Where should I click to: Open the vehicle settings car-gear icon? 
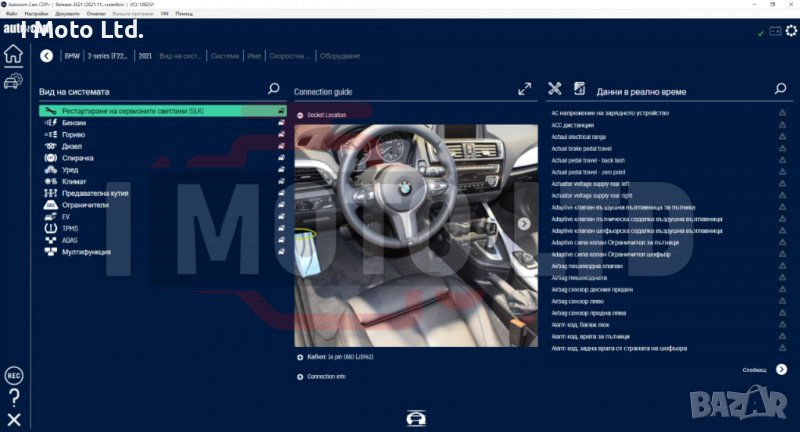coord(13,81)
